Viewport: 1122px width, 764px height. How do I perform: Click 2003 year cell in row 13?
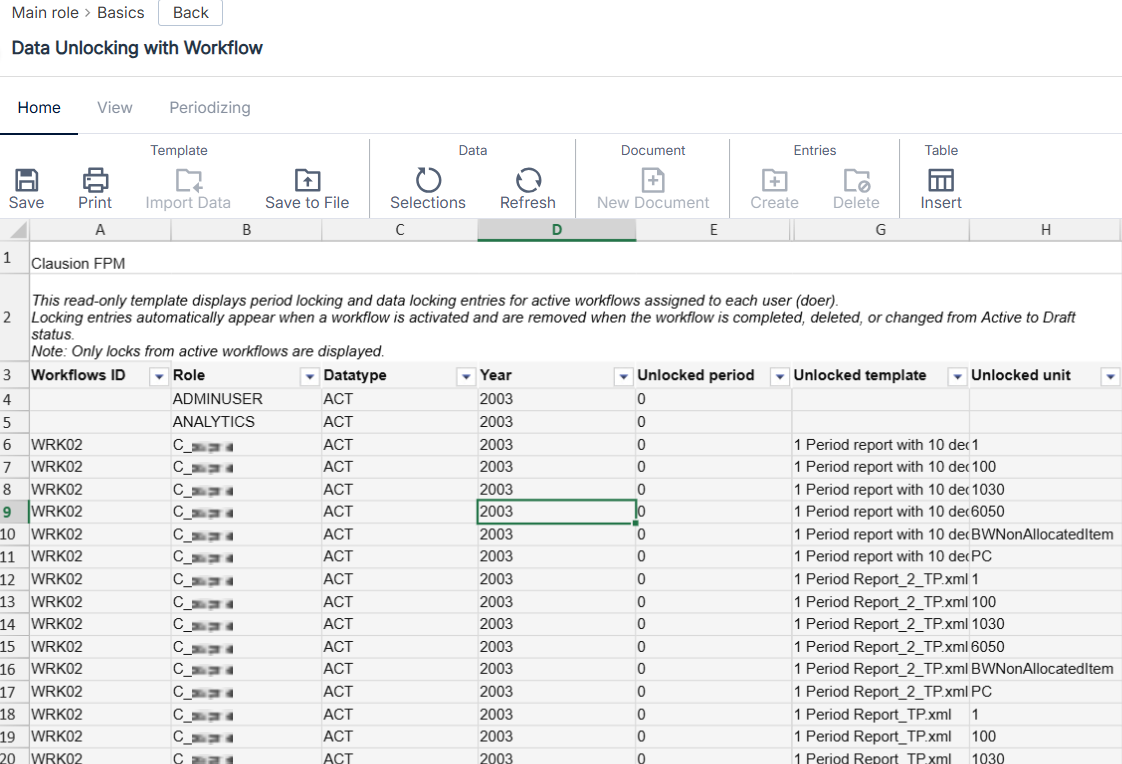tap(557, 602)
